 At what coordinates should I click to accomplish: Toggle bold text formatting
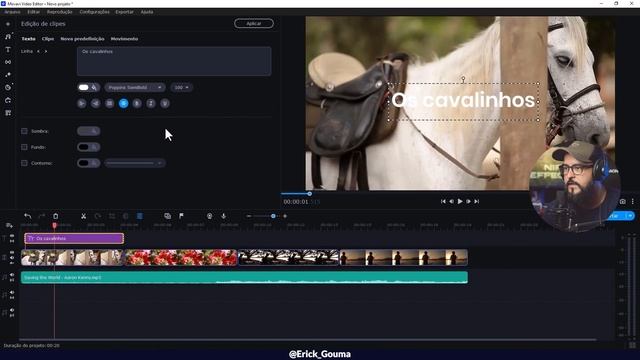[x=137, y=103]
